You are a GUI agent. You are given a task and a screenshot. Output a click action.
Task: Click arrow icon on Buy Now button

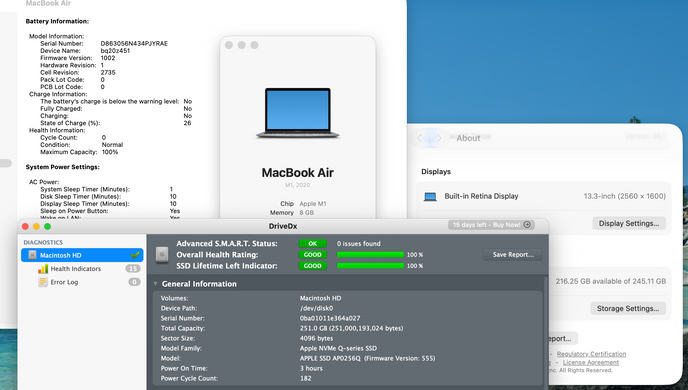[527, 225]
